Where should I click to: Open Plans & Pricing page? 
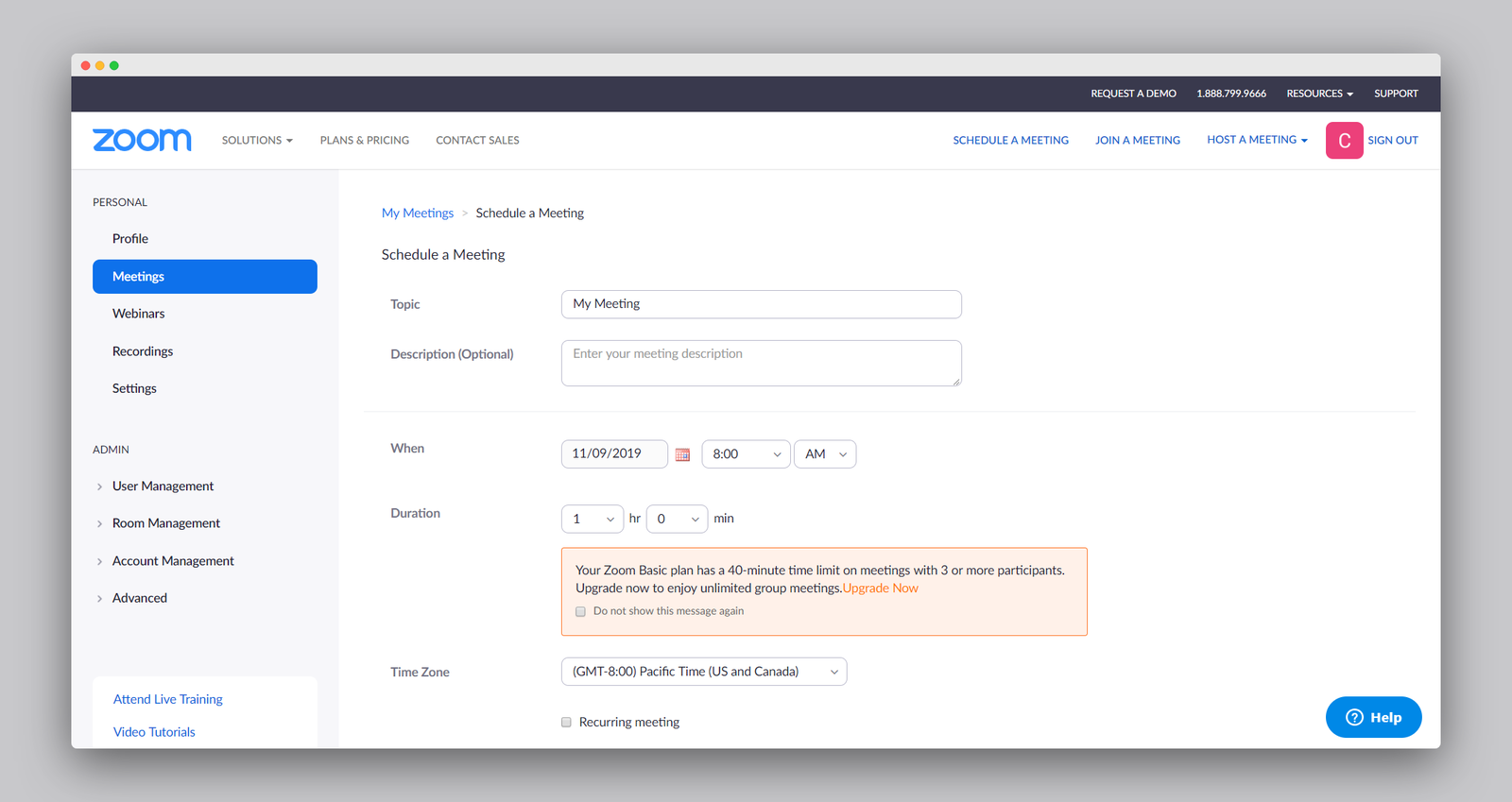coord(365,140)
